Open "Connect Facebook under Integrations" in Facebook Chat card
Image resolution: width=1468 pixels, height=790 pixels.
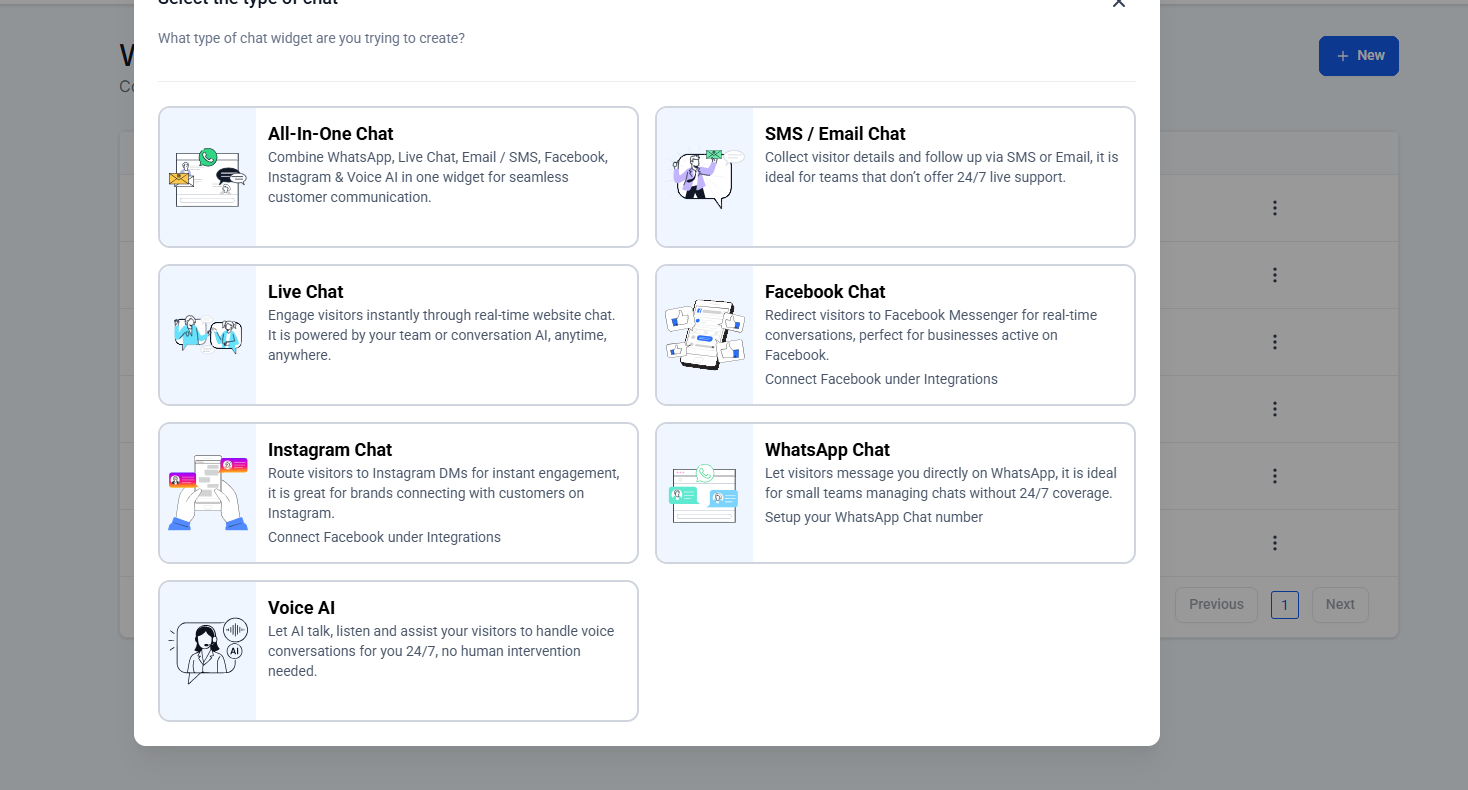point(881,379)
